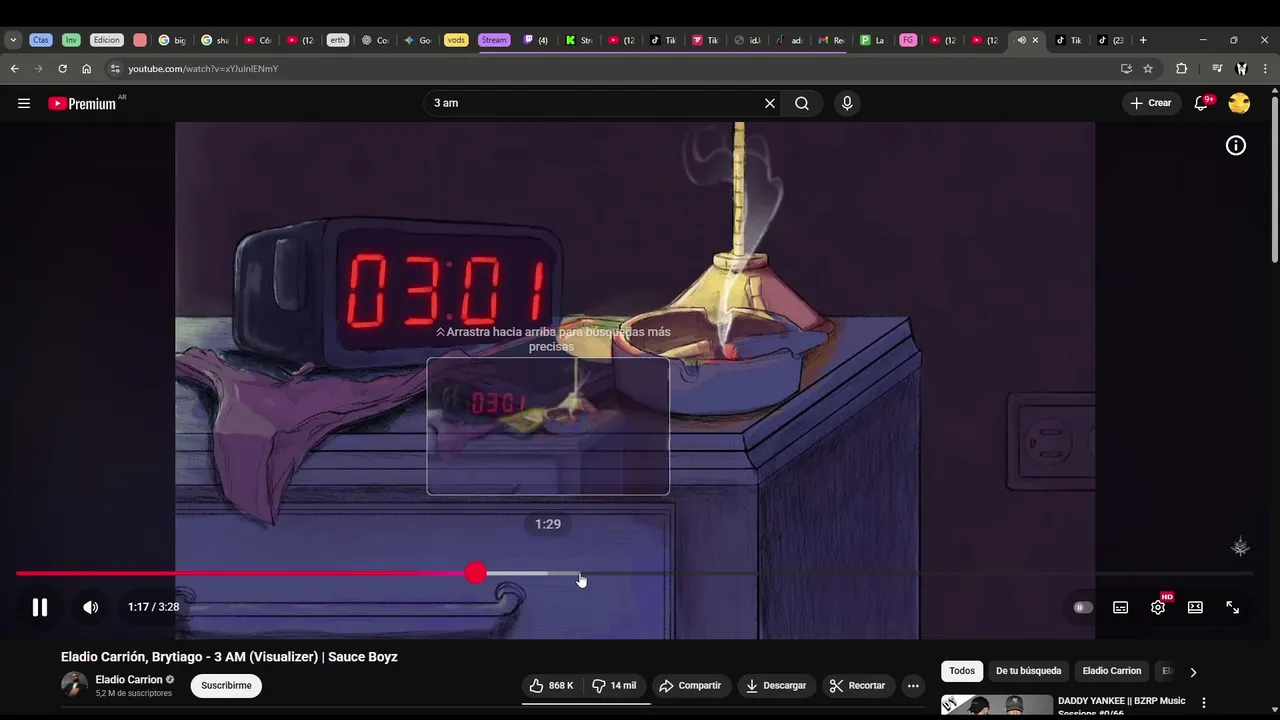This screenshot has height=720, width=1280.
Task: Open a new browser tab
Action: pos(1143,40)
